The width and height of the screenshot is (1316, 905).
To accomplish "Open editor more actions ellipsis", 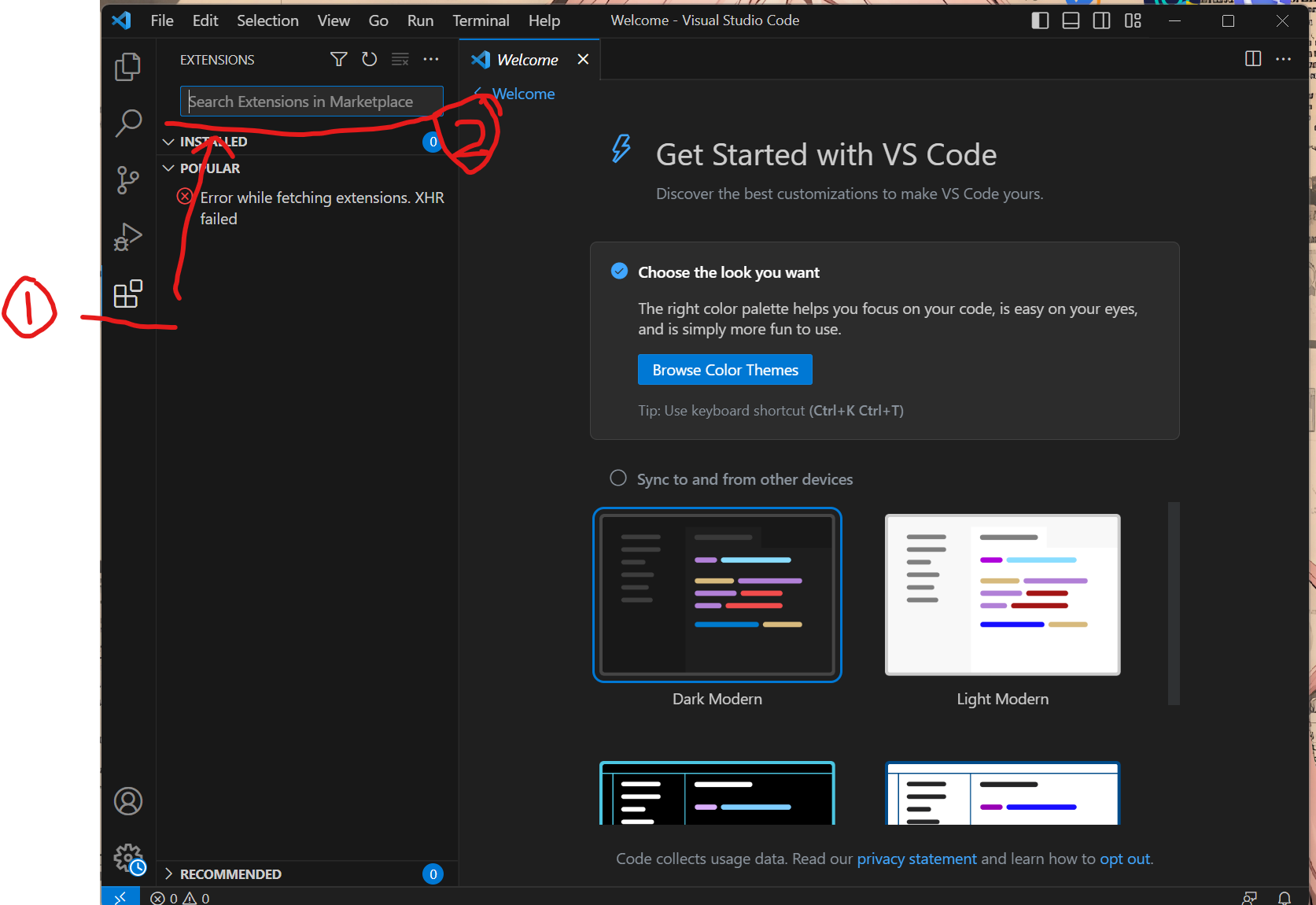I will click(1283, 59).
